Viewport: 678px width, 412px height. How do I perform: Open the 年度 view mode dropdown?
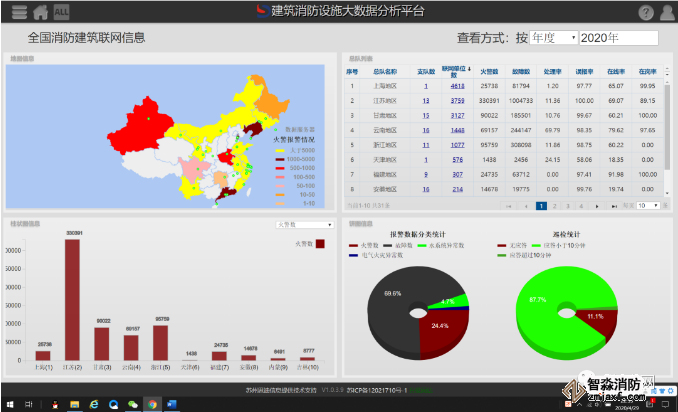[554, 37]
